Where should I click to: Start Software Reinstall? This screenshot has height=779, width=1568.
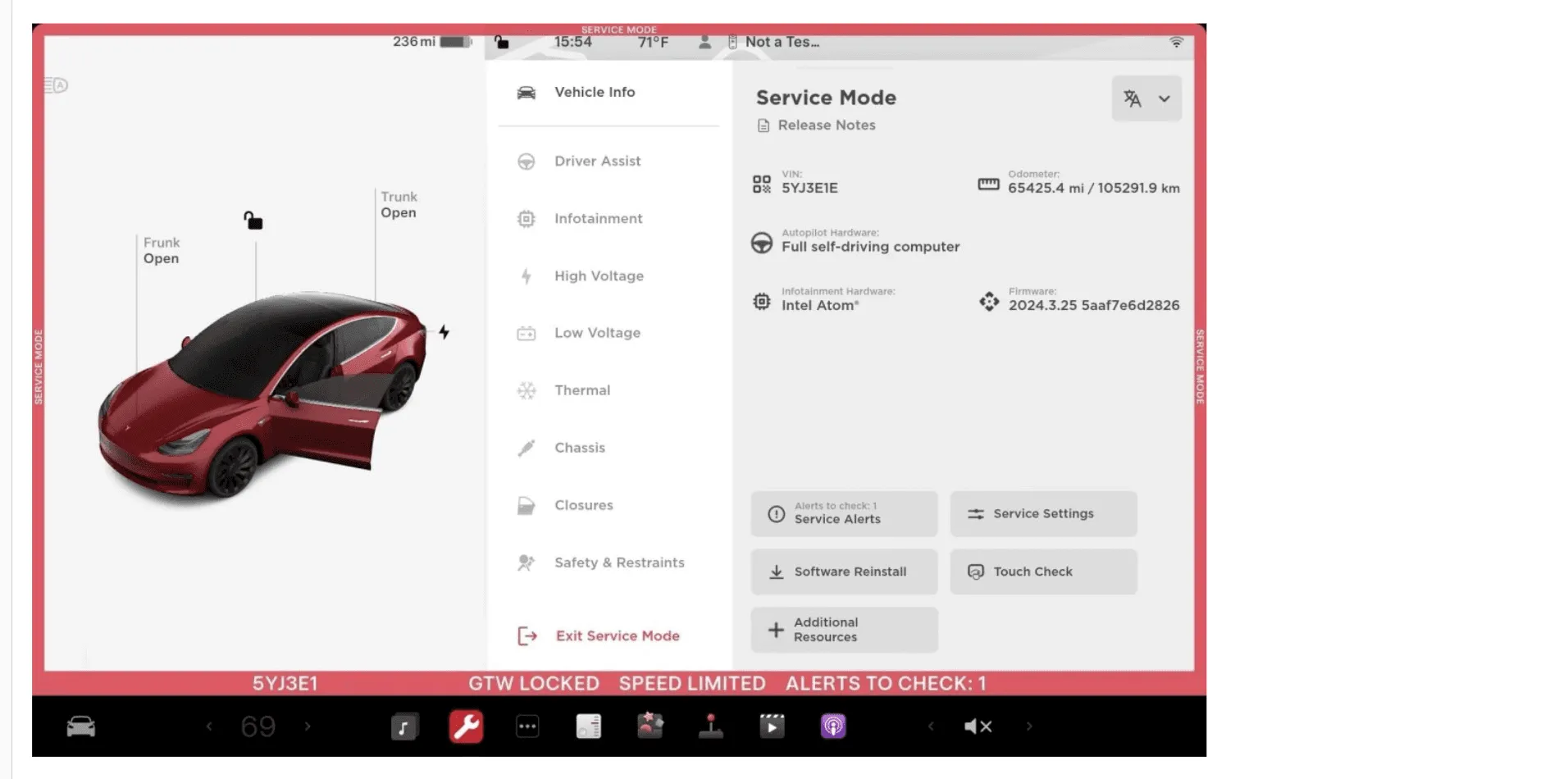[x=844, y=572]
